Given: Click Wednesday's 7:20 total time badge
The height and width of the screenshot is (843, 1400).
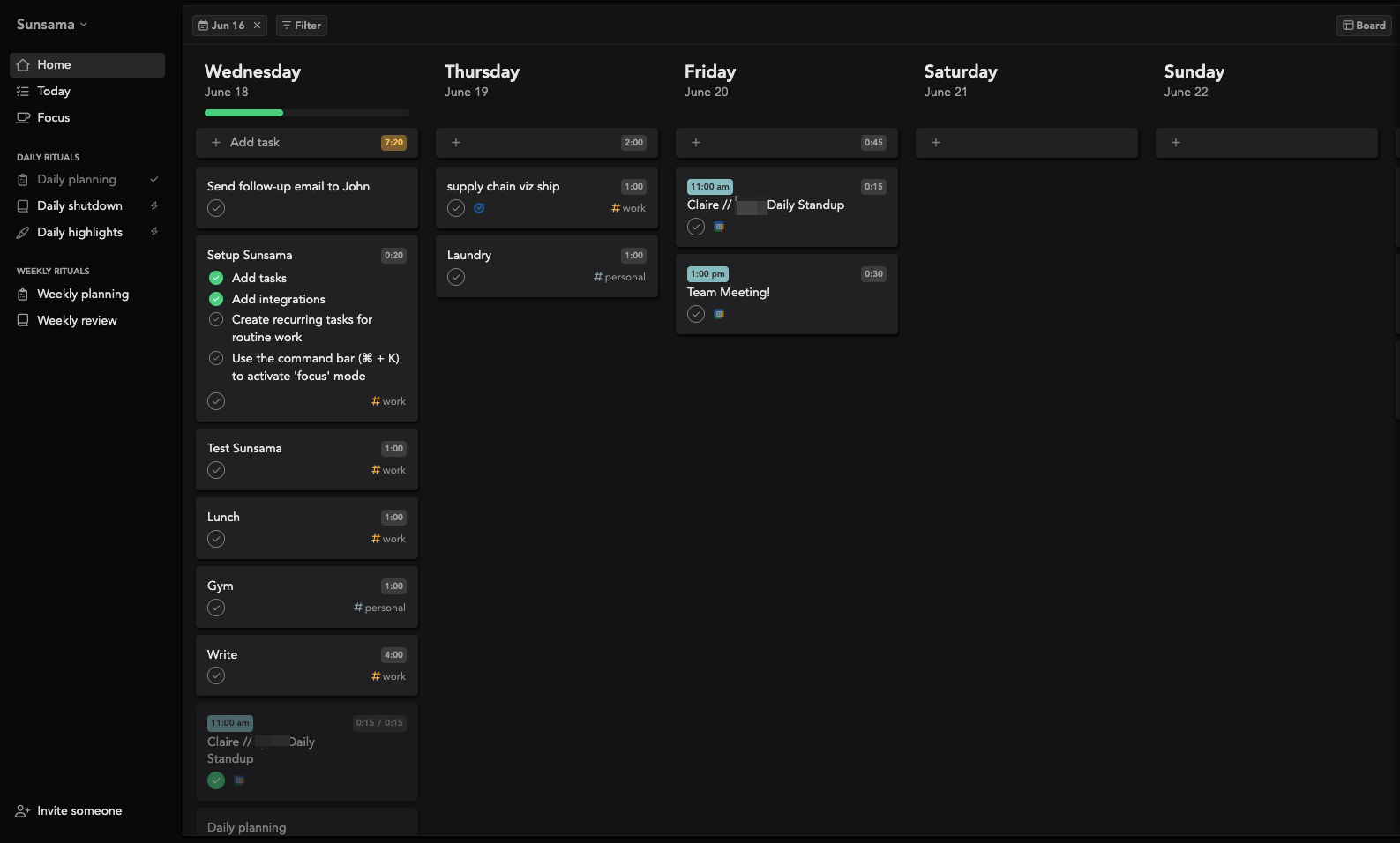Looking at the screenshot, I should click(393, 142).
